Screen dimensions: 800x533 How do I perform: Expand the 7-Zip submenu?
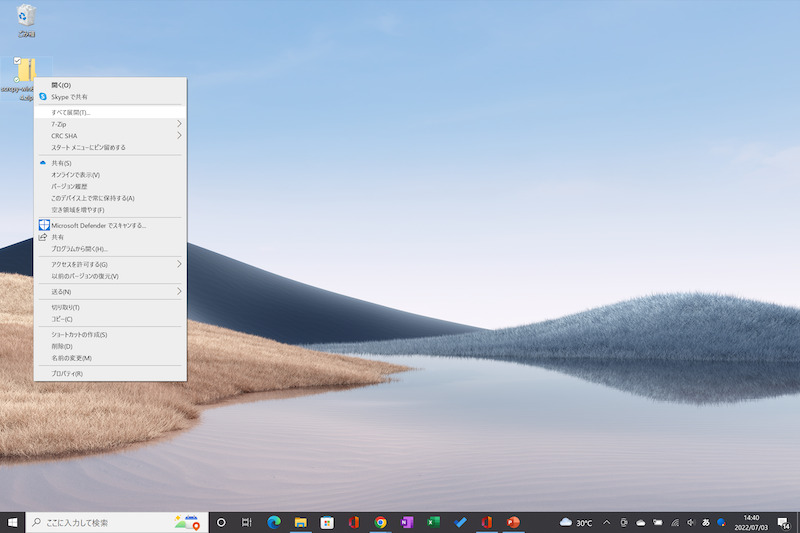click(110, 124)
